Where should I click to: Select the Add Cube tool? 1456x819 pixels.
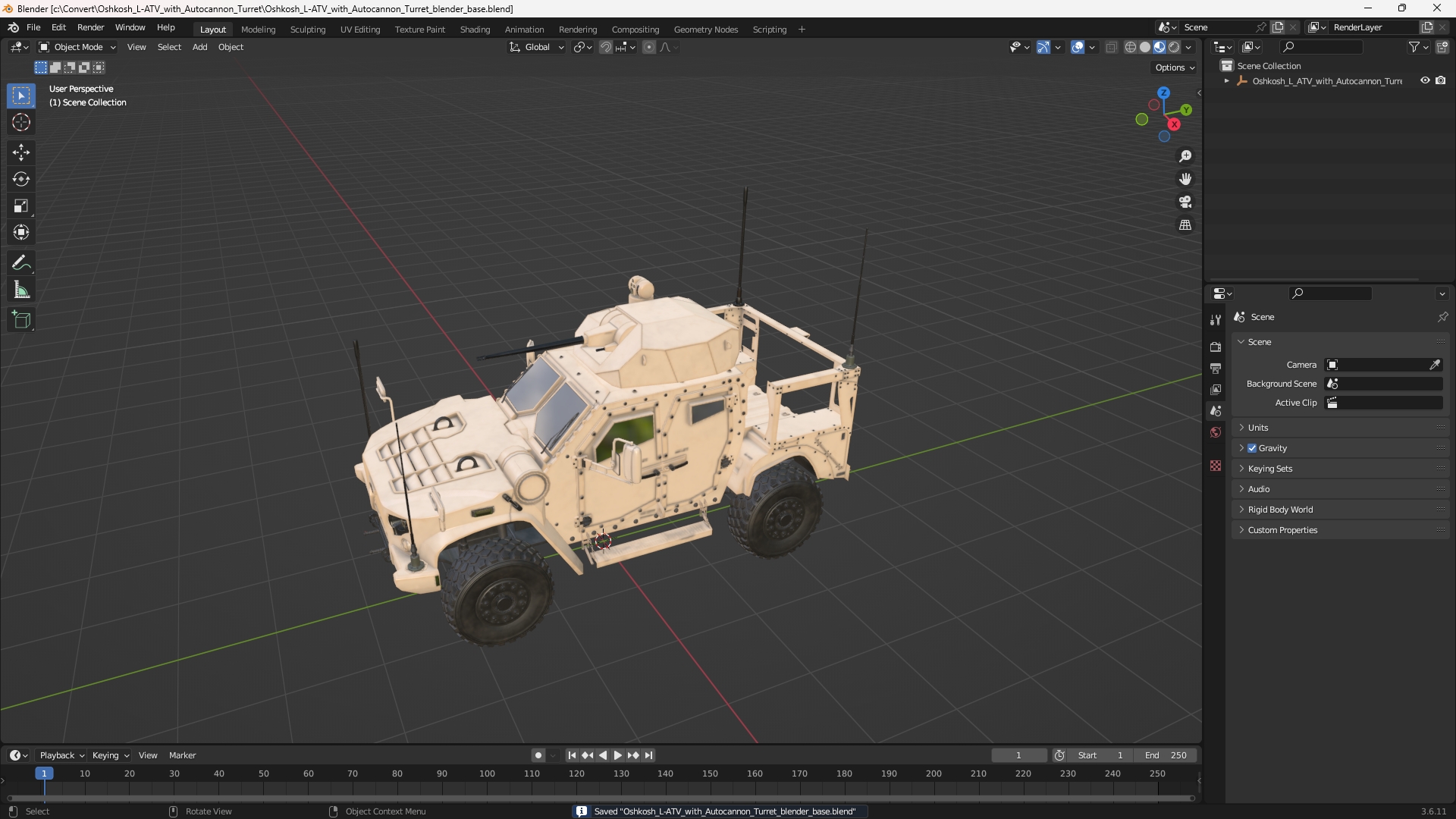21,320
